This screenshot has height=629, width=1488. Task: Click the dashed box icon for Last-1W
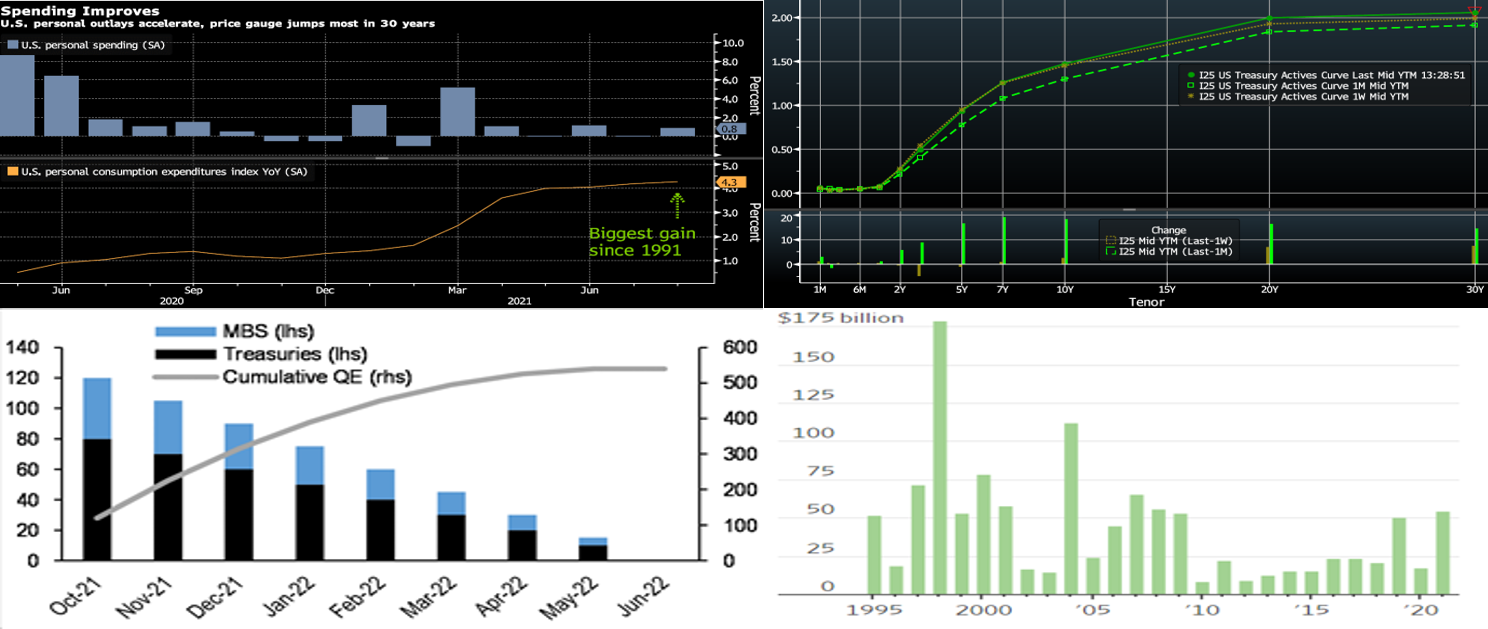click(x=1110, y=241)
